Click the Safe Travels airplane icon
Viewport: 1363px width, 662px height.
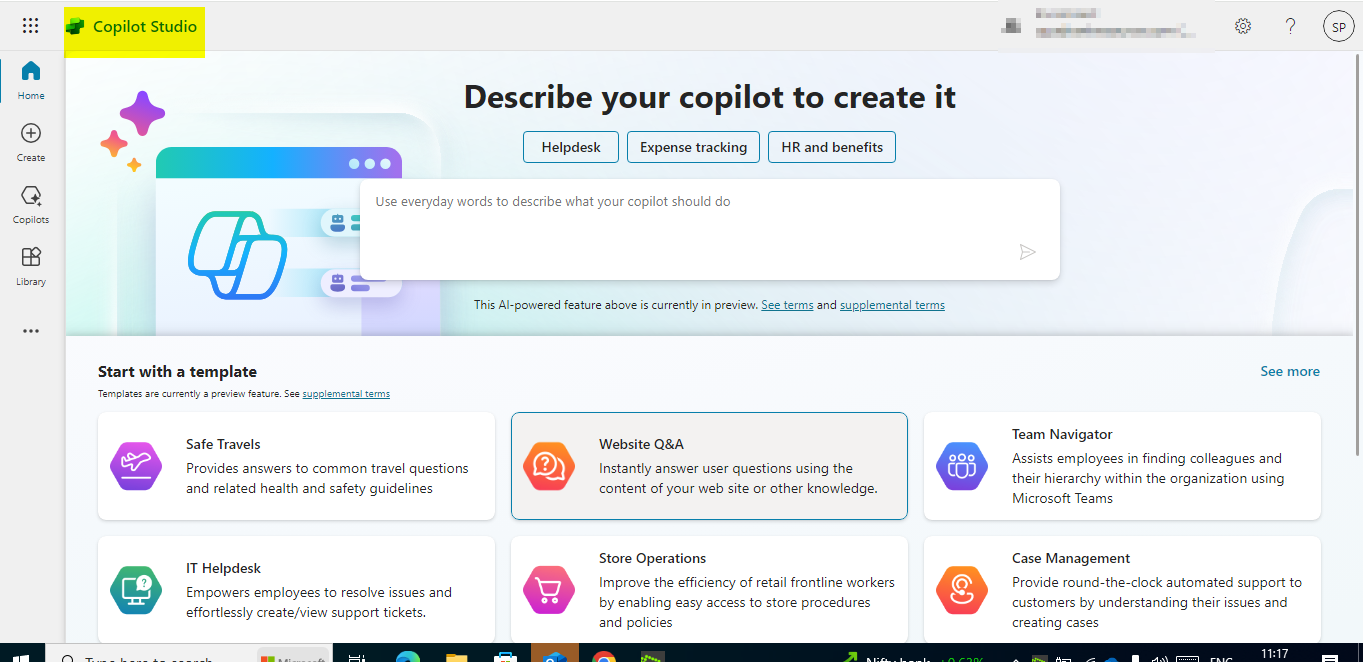click(135, 466)
